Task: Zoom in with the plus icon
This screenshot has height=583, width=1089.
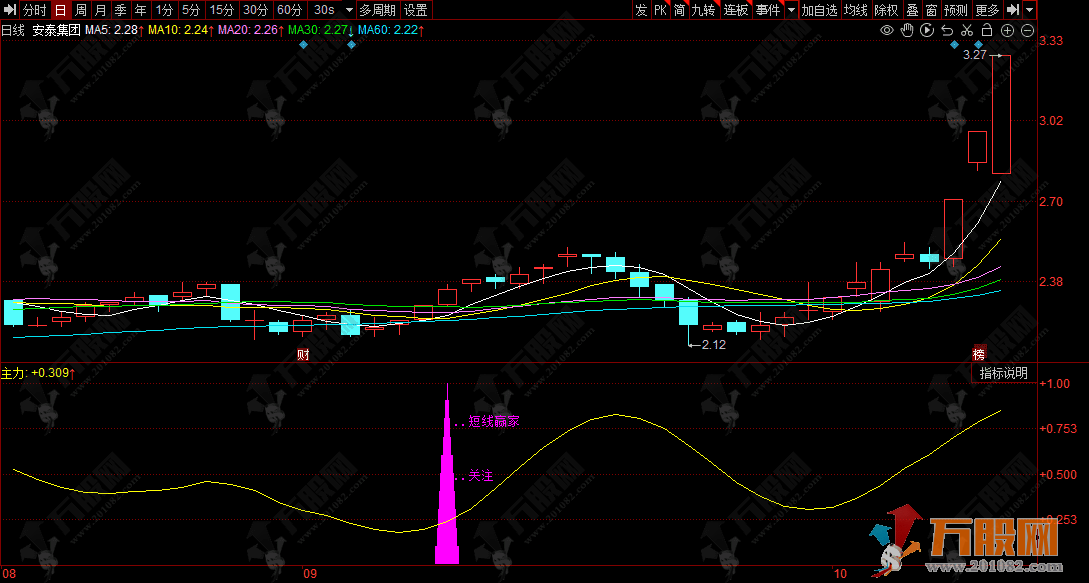Action: pyautogui.click(x=1007, y=31)
